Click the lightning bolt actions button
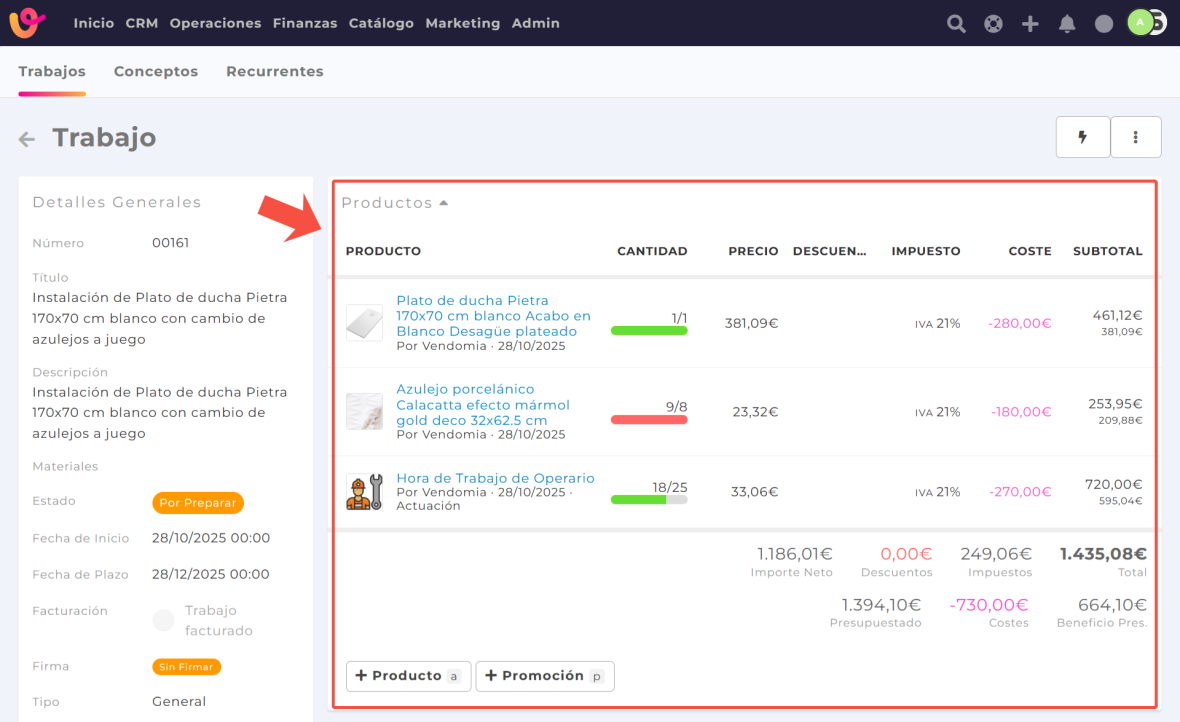This screenshot has width=1180, height=722. (x=1082, y=137)
